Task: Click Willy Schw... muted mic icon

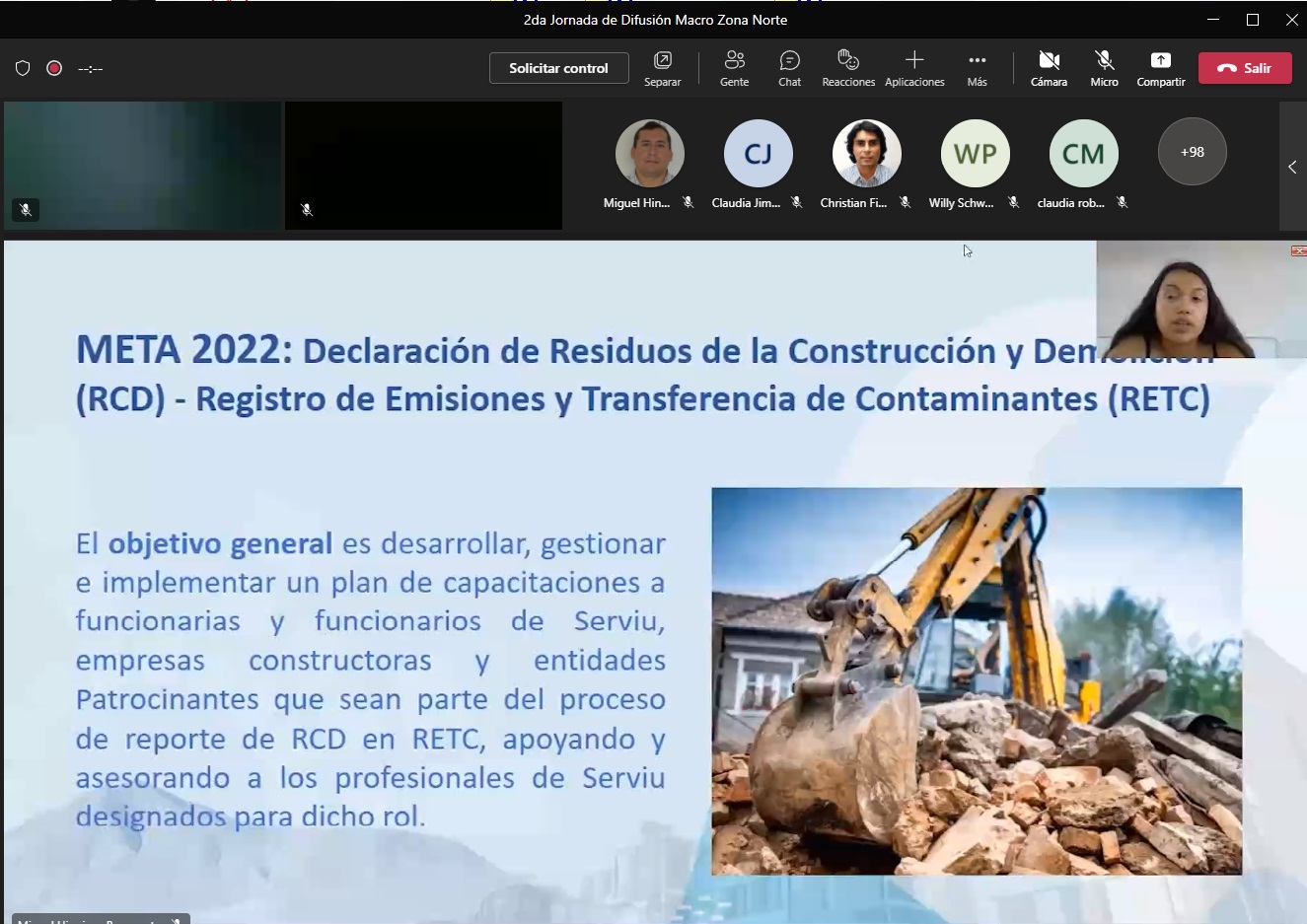Action: 1014,202
